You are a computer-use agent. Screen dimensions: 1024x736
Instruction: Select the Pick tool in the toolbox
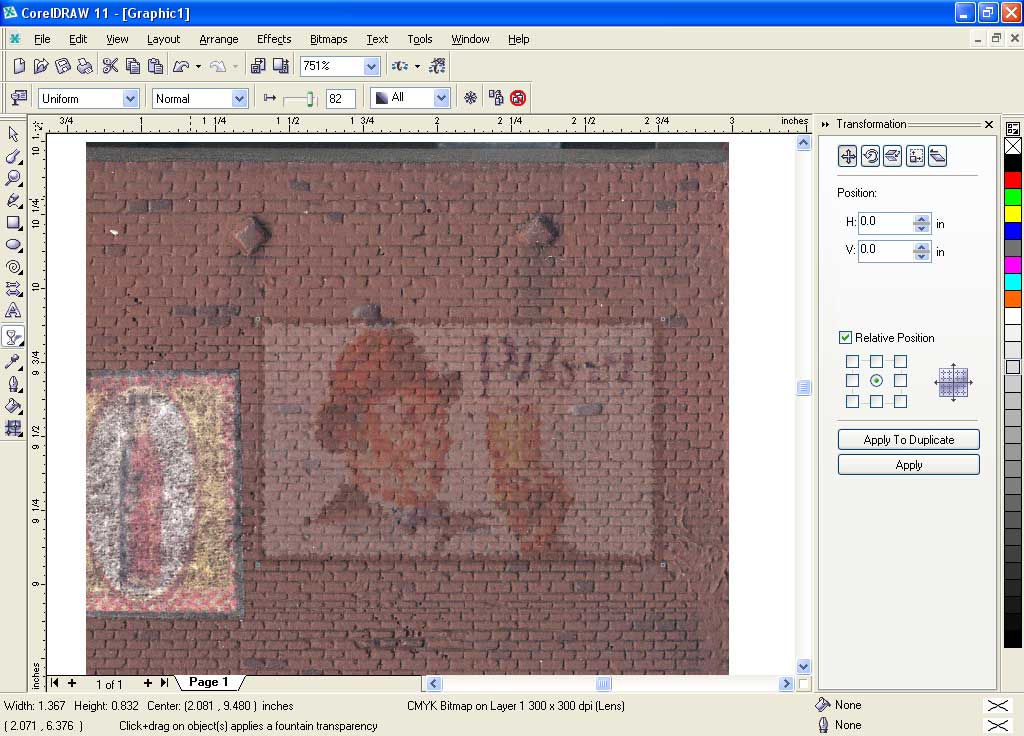pos(14,134)
